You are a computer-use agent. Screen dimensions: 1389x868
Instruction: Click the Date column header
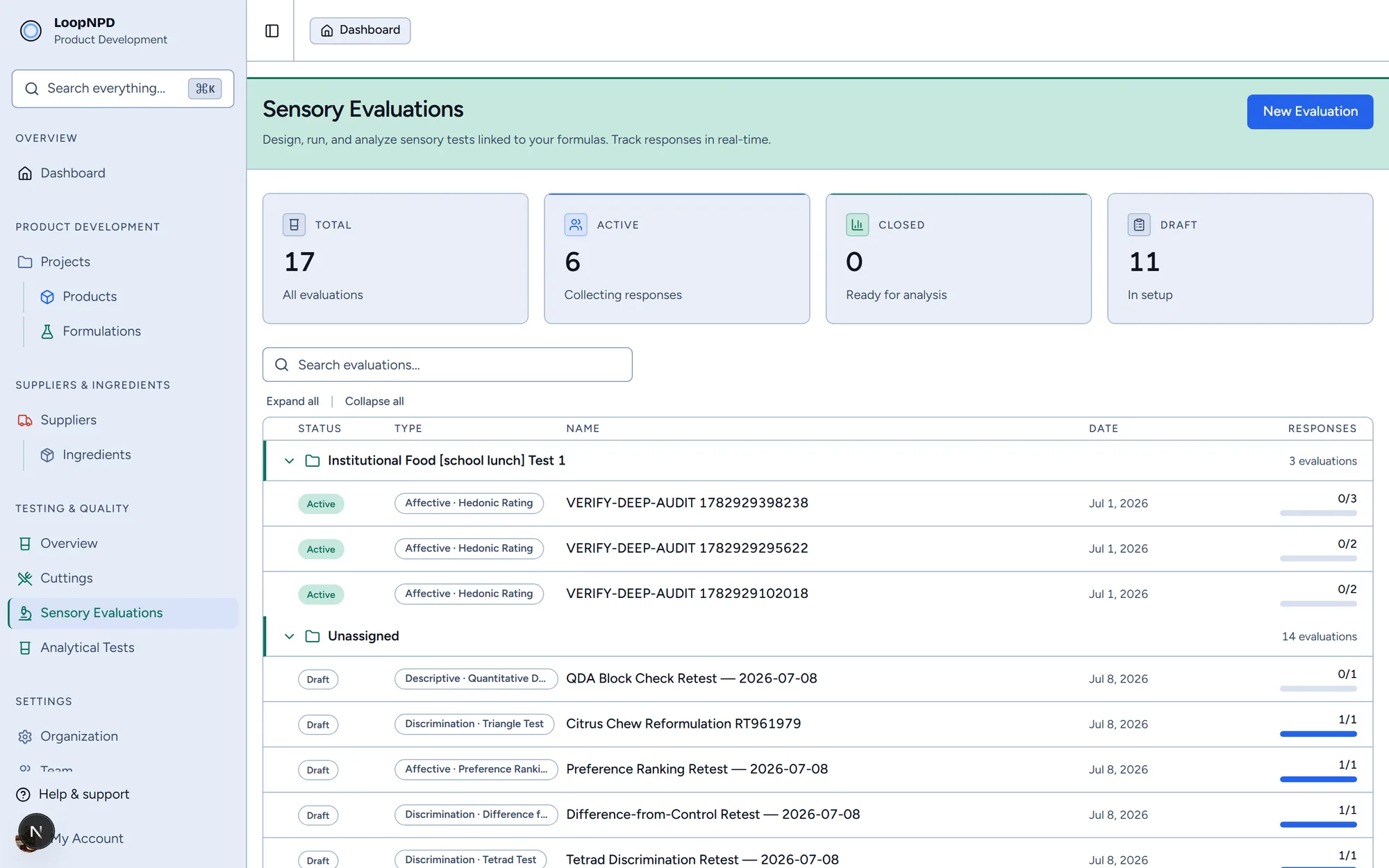[x=1104, y=428]
